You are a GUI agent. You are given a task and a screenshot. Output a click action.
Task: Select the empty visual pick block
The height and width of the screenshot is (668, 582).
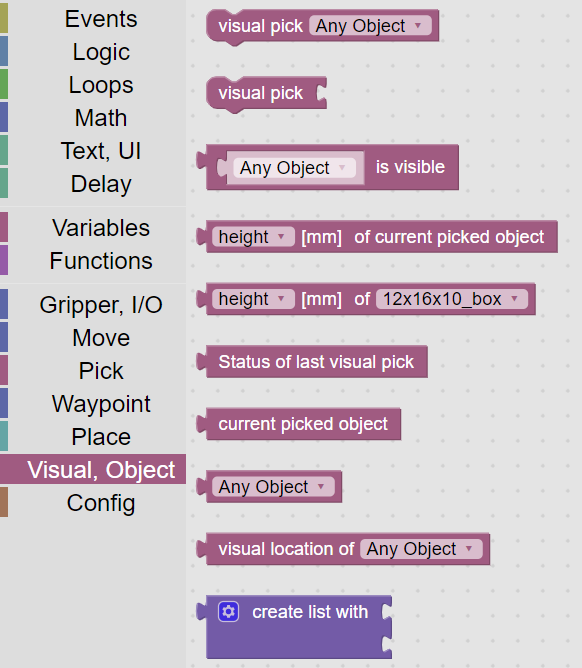tap(266, 94)
